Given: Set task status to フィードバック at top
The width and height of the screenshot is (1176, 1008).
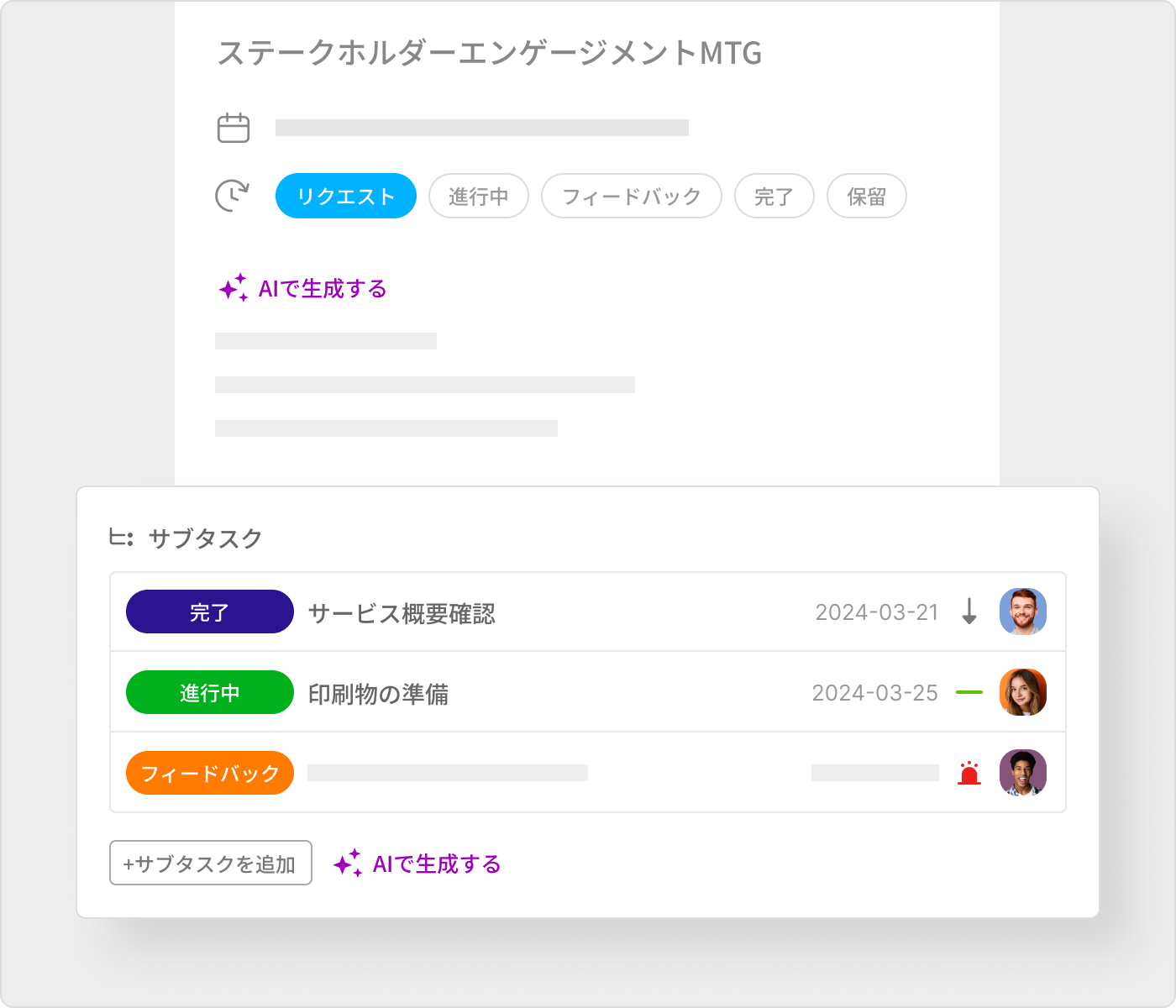Looking at the screenshot, I should (x=632, y=196).
